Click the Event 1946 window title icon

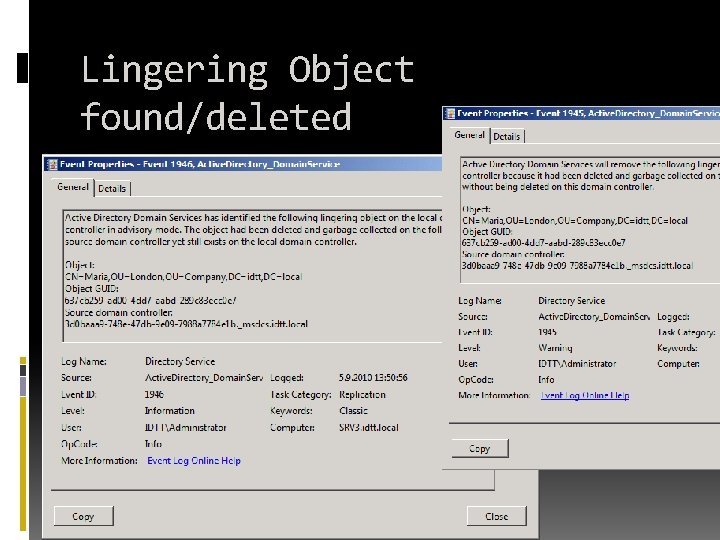pos(52,164)
